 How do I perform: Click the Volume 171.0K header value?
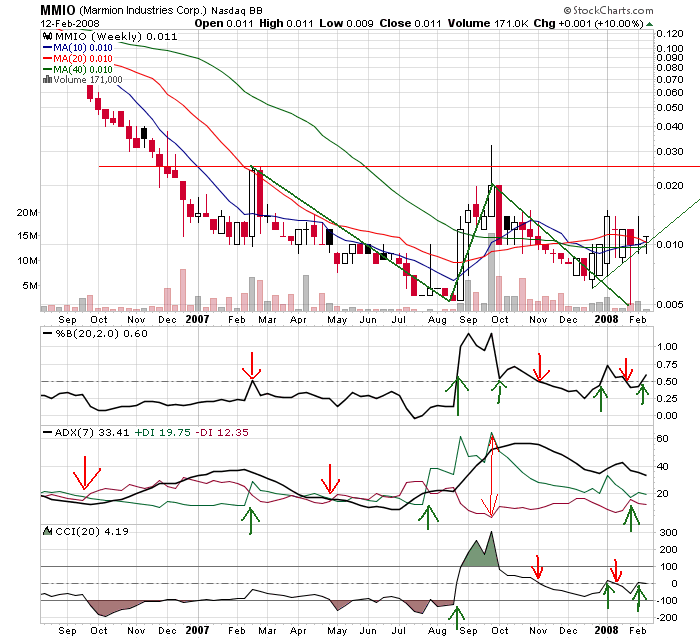[488, 23]
